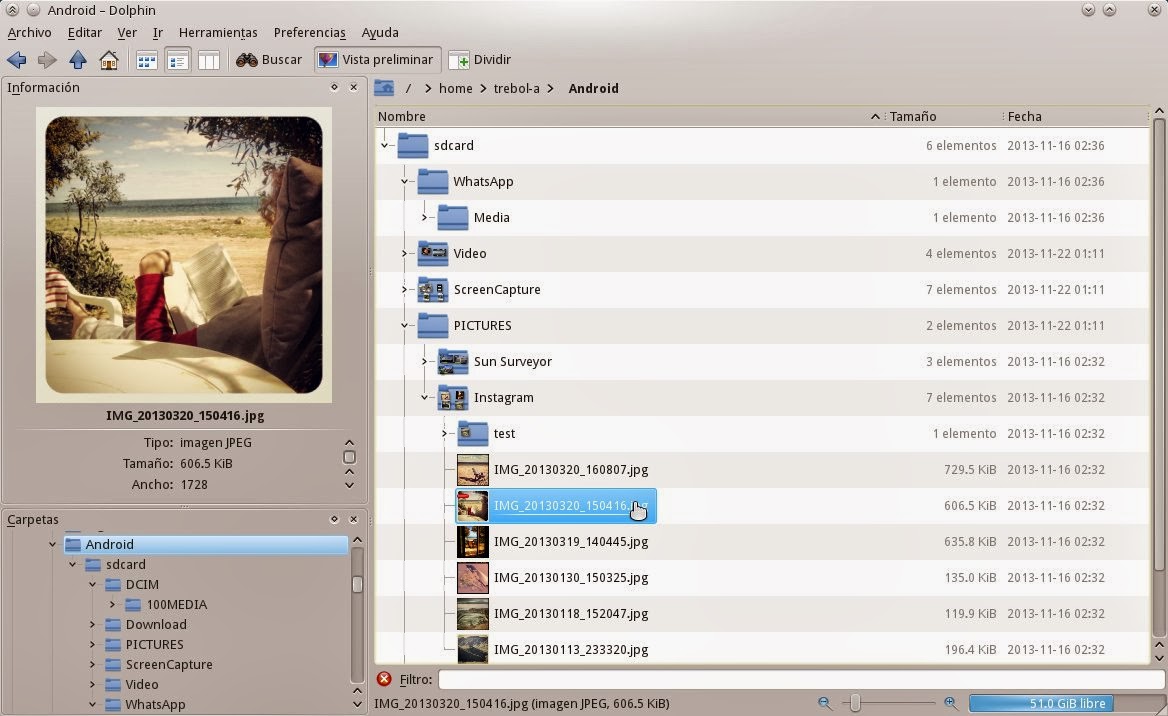This screenshot has width=1168, height=716.
Task: Navigate to trebol-a in breadcrumb
Action: (x=516, y=89)
